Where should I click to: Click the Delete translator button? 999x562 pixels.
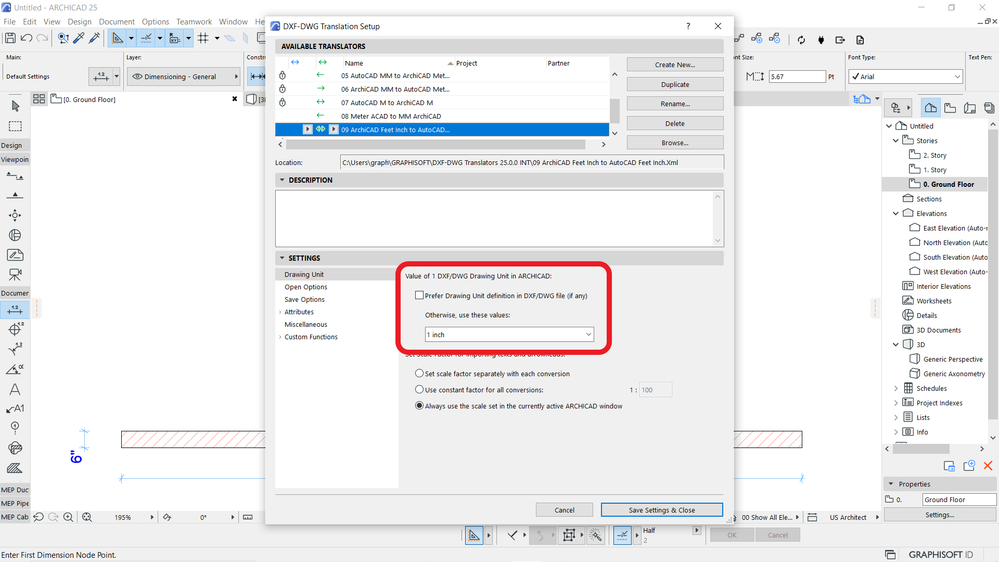(x=675, y=124)
